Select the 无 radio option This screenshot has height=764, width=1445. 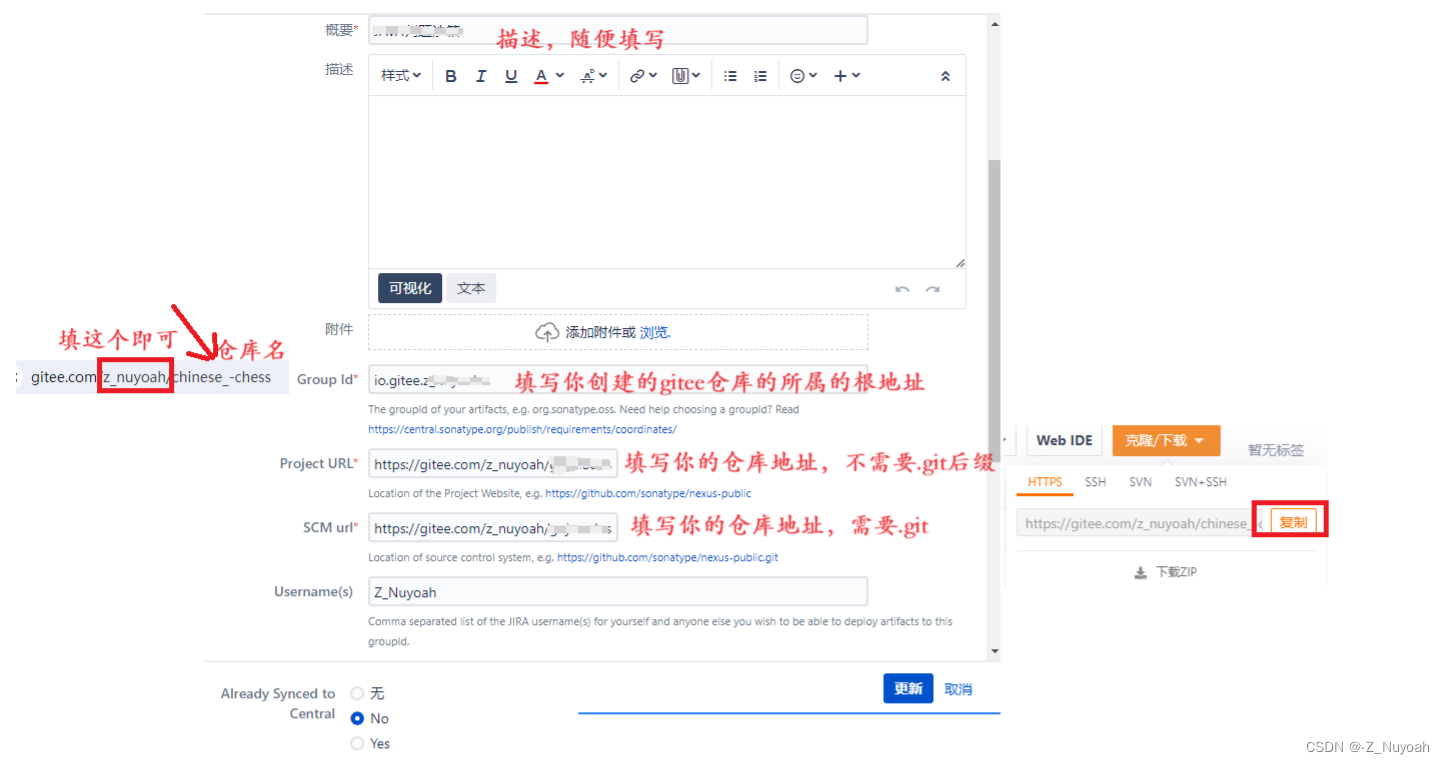pos(357,693)
